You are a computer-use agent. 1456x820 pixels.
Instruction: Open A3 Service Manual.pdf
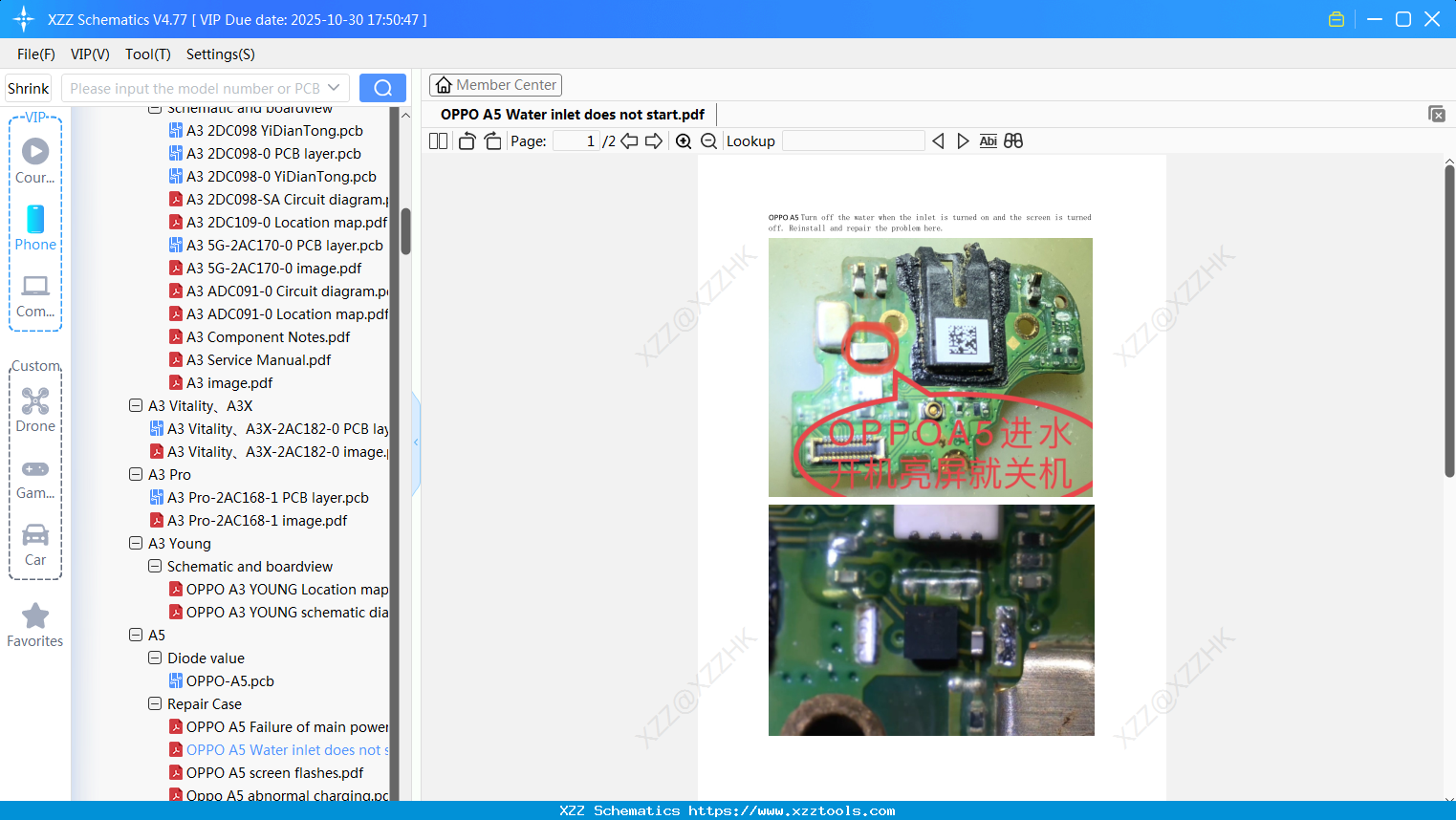[x=258, y=359]
